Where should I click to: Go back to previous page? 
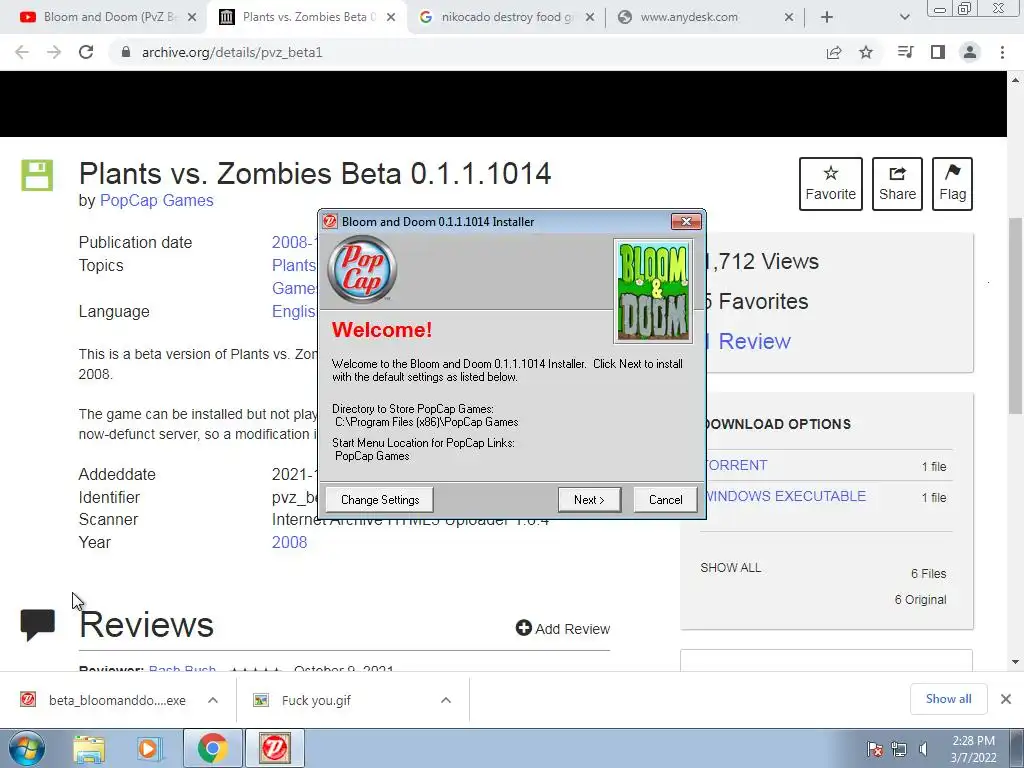point(22,52)
